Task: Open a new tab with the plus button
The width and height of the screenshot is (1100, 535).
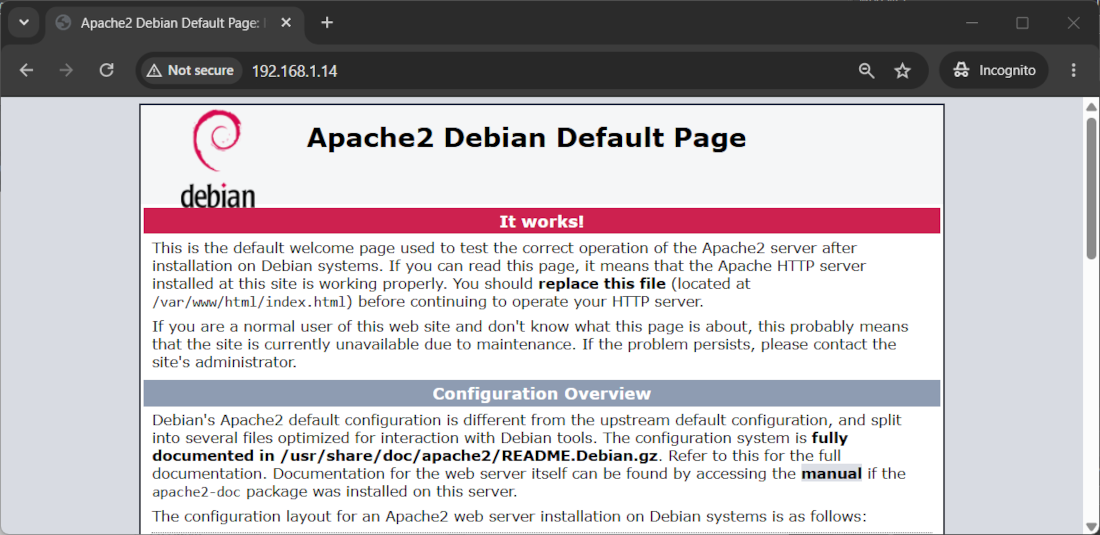Action: click(x=326, y=22)
